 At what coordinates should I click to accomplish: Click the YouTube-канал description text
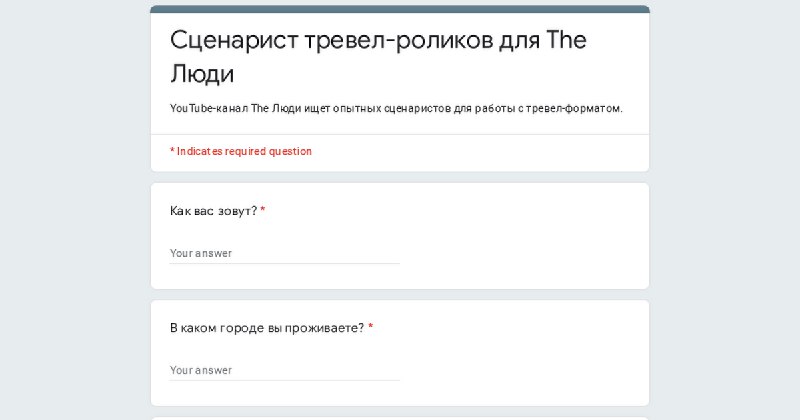(x=396, y=108)
